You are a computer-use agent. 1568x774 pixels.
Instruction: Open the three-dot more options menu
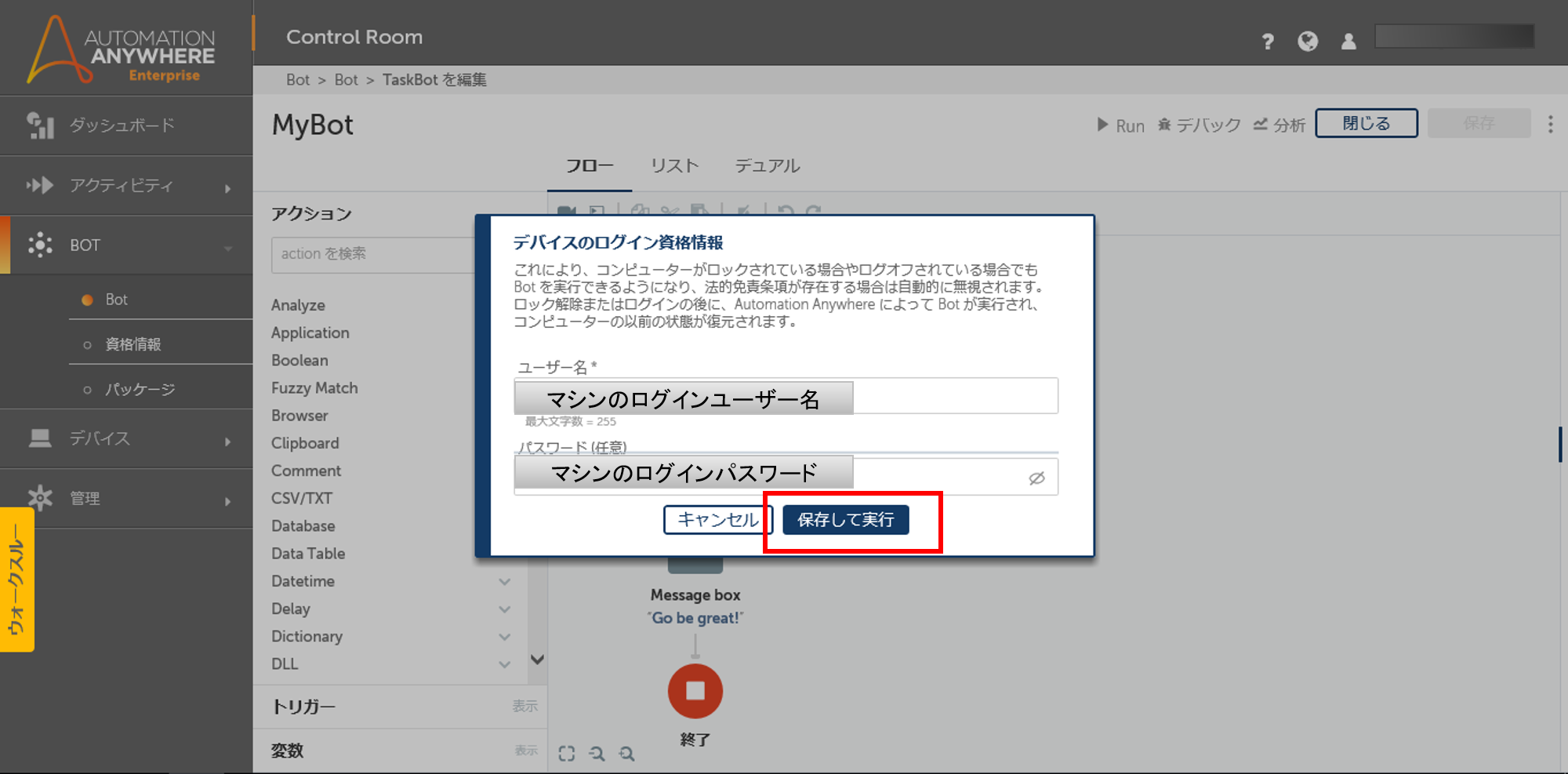(1550, 124)
